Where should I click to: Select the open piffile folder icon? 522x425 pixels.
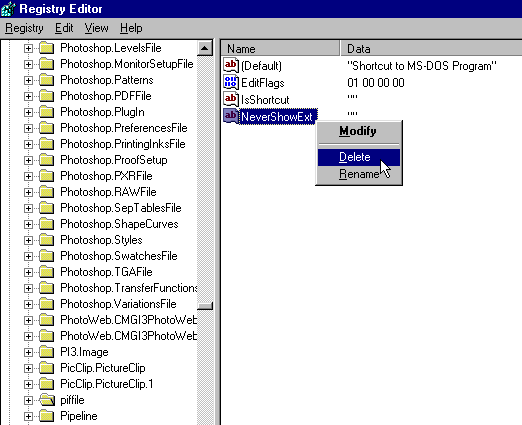(47, 400)
